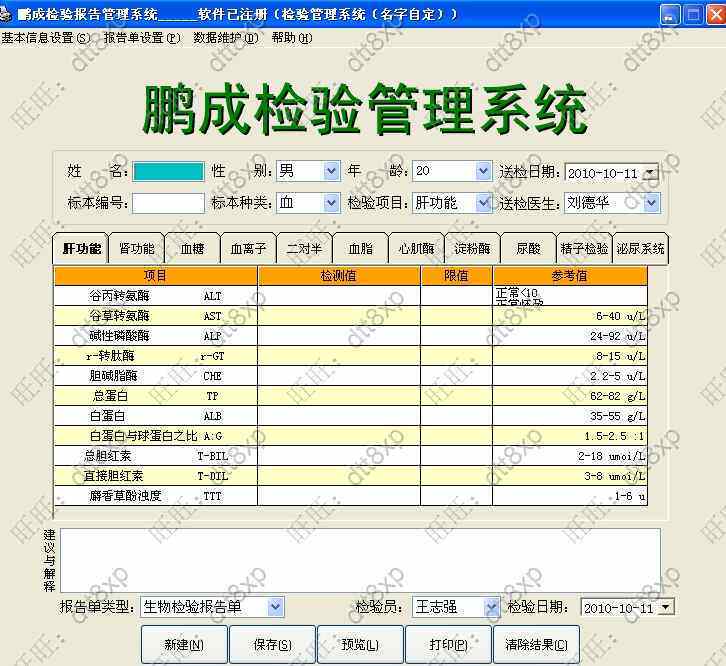Open the 检验日期 date picker arrow
Viewport: 726px width, 666px height.
coord(666,607)
